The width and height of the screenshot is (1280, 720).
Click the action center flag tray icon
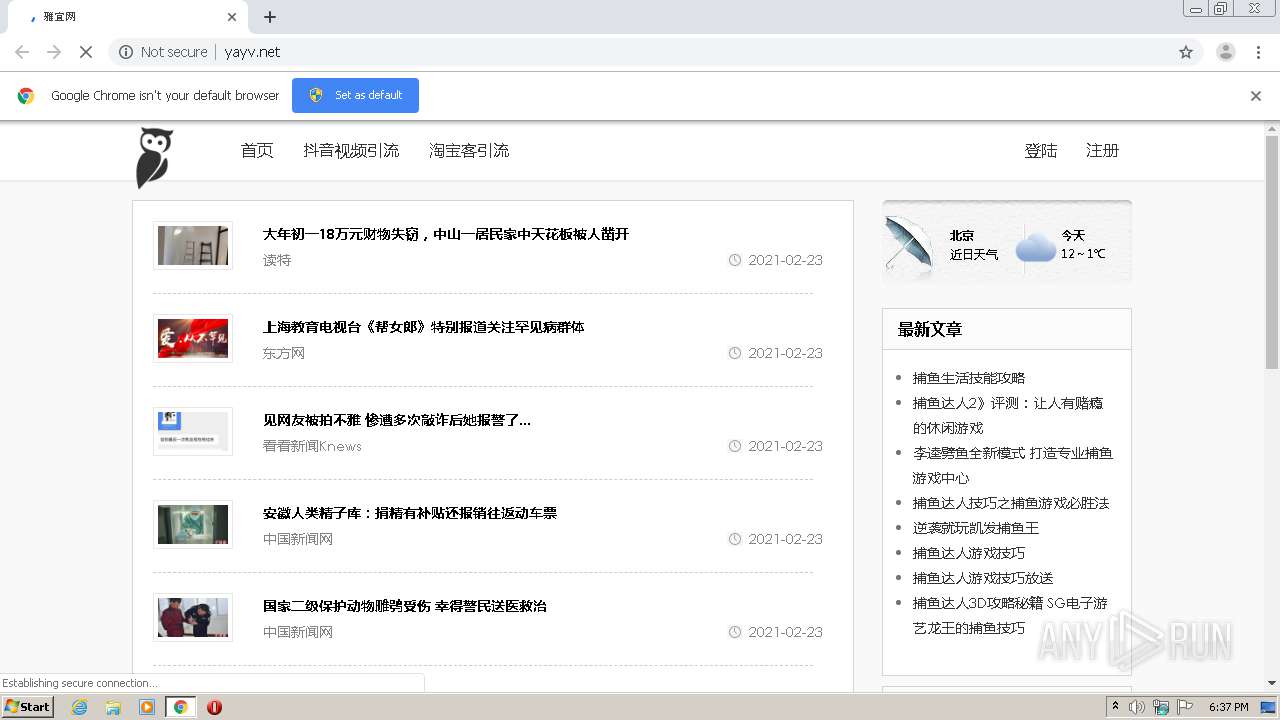(x=1185, y=707)
